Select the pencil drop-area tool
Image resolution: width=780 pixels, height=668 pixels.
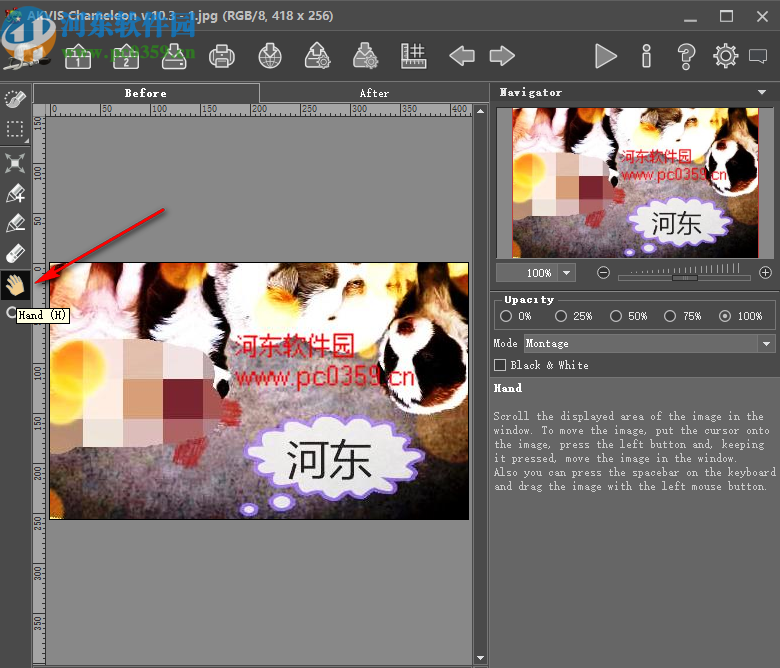pyautogui.click(x=15, y=223)
